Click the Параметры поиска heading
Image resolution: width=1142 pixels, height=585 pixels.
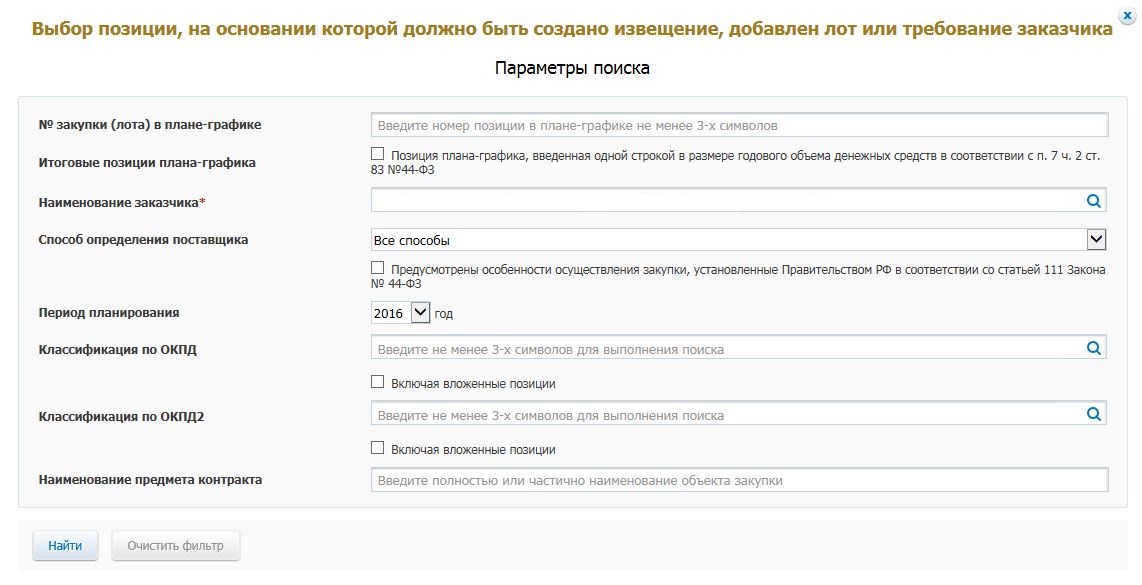click(x=571, y=68)
